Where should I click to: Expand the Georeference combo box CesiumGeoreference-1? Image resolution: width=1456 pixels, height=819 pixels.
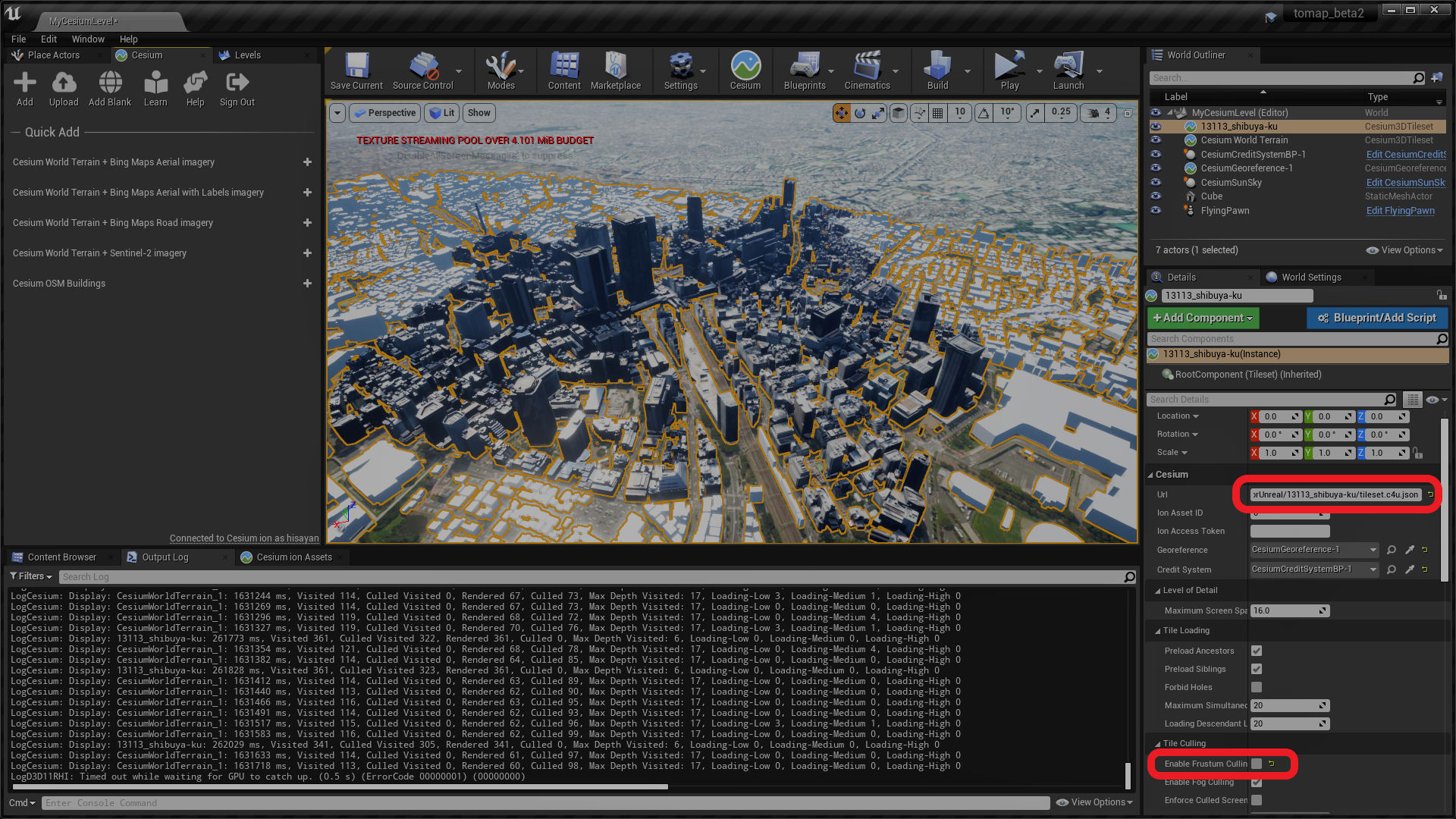(1373, 550)
